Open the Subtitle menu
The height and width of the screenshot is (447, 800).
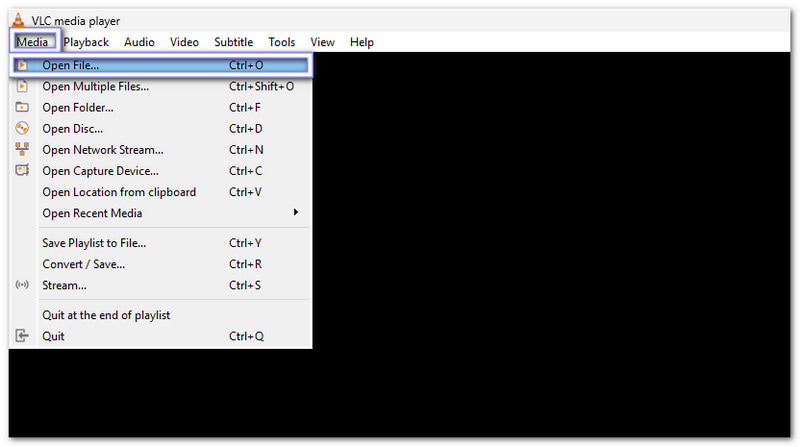click(x=234, y=42)
